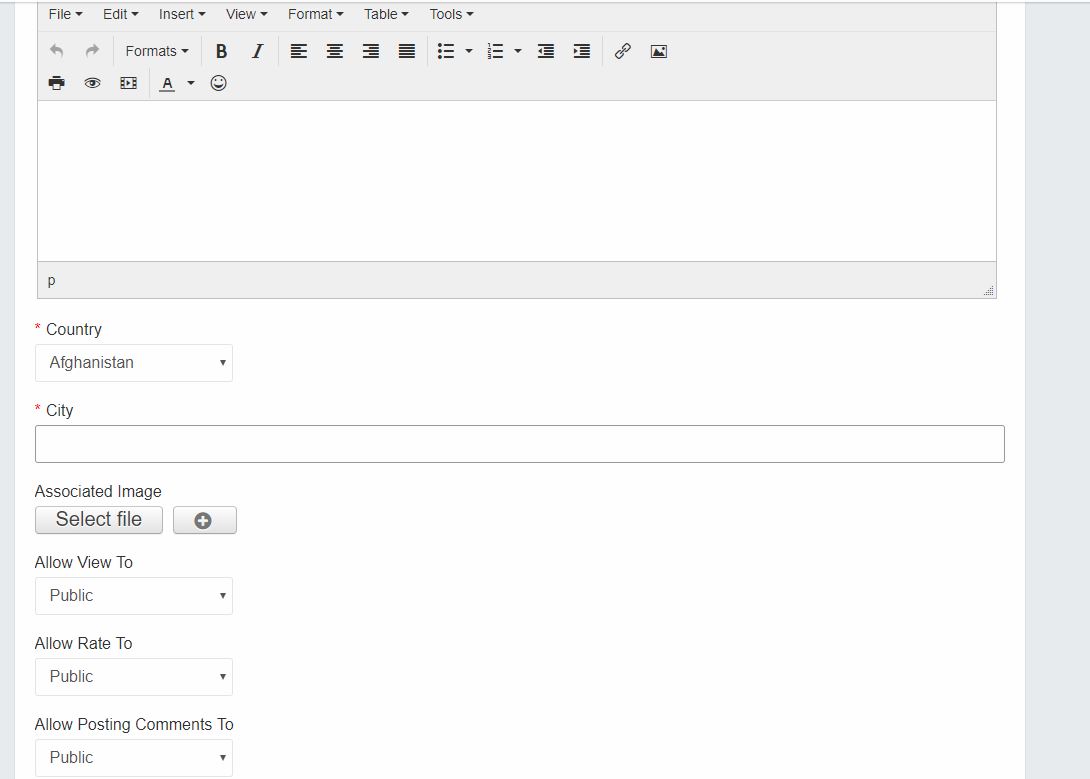Focus the City text field
This screenshot has height=779, width=1090.
[519, 444]
